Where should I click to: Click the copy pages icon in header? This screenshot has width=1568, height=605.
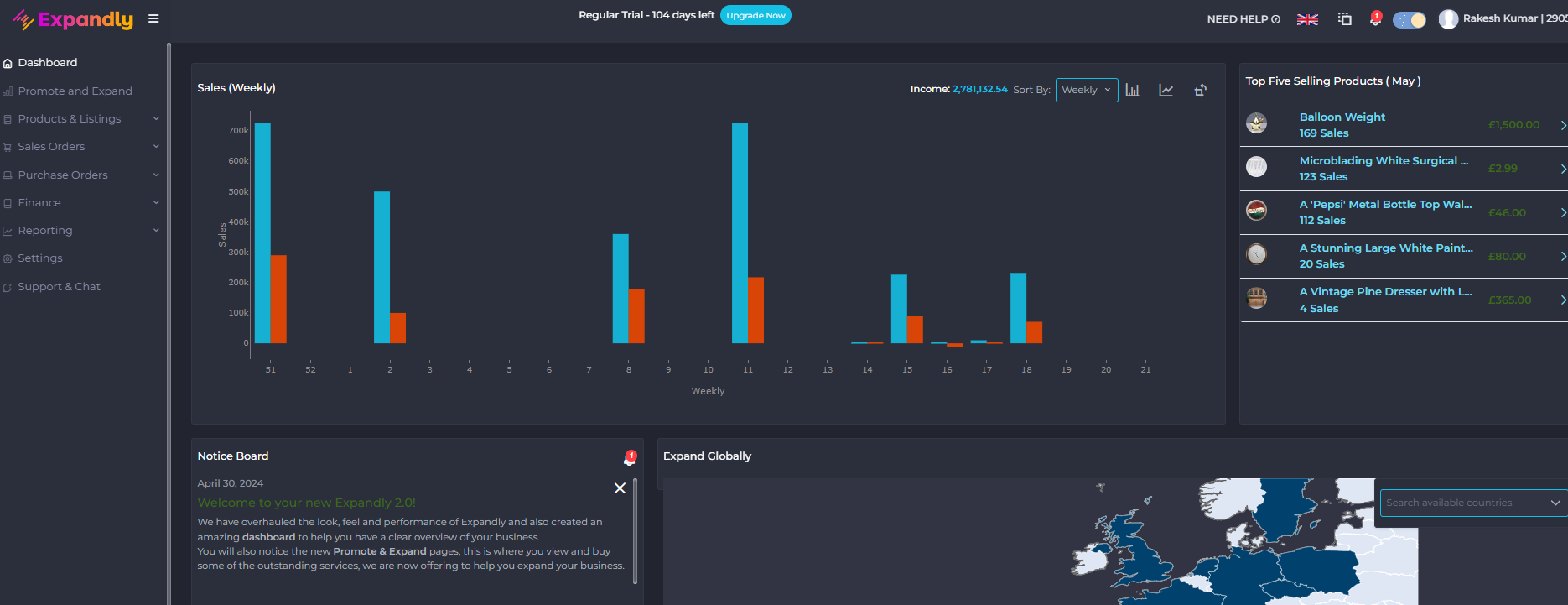coord(1345,18)
